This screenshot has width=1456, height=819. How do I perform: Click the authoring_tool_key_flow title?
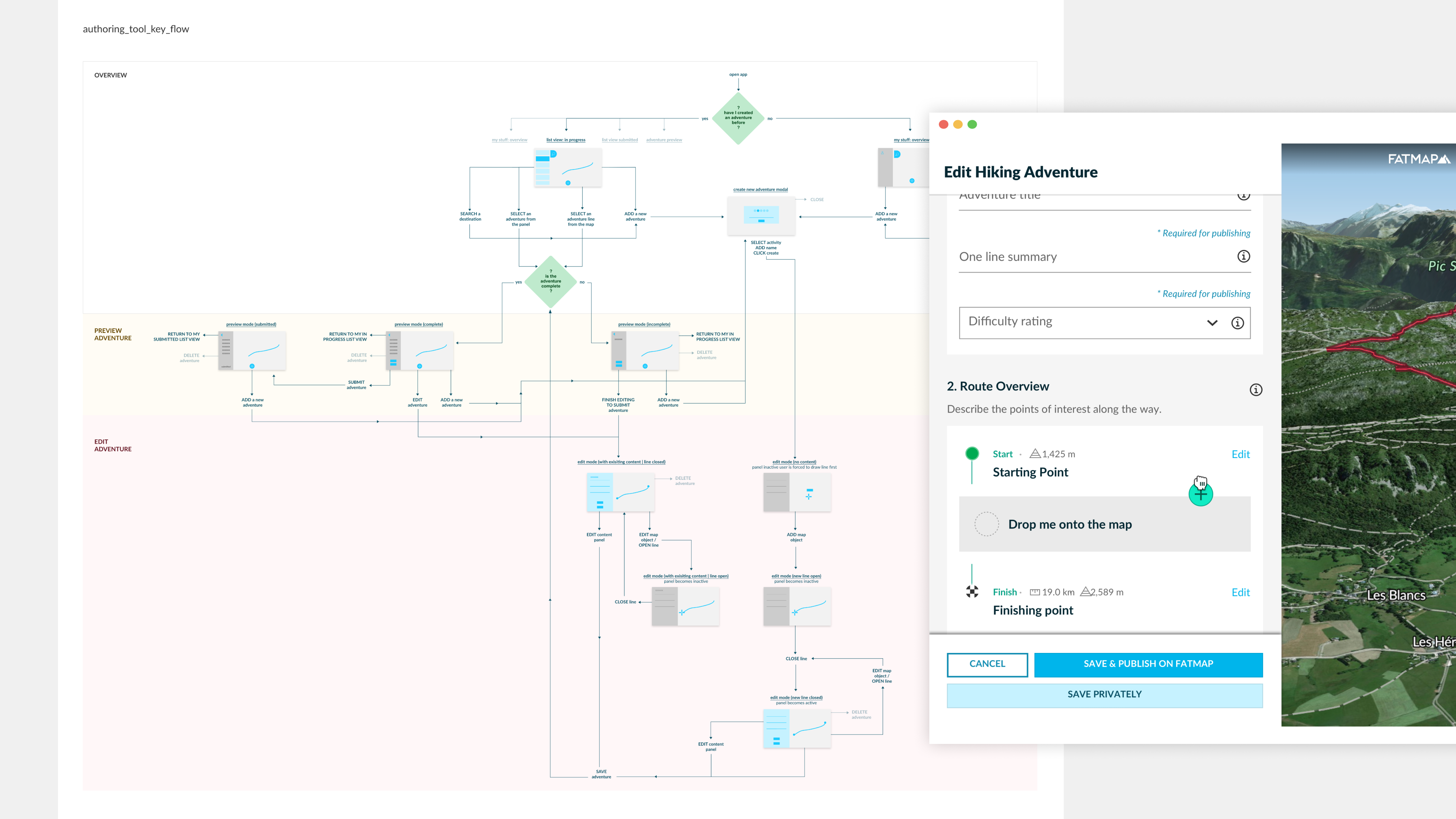[x=136, y=29]
